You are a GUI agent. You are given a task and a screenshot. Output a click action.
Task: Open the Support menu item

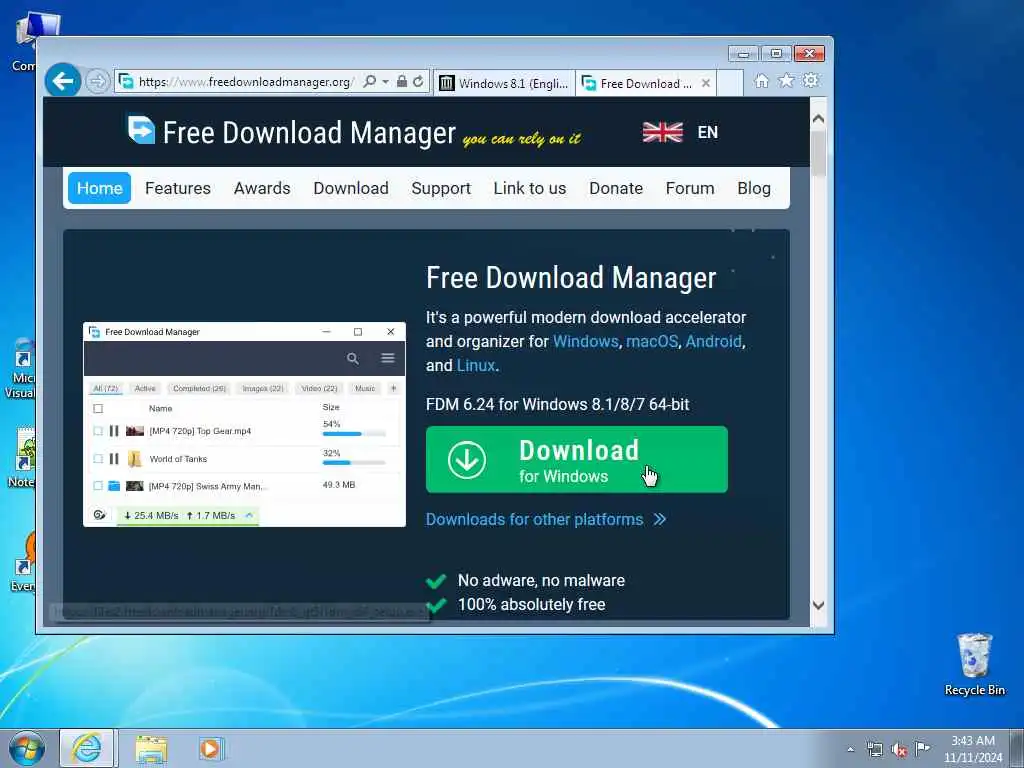coord(441,188)
